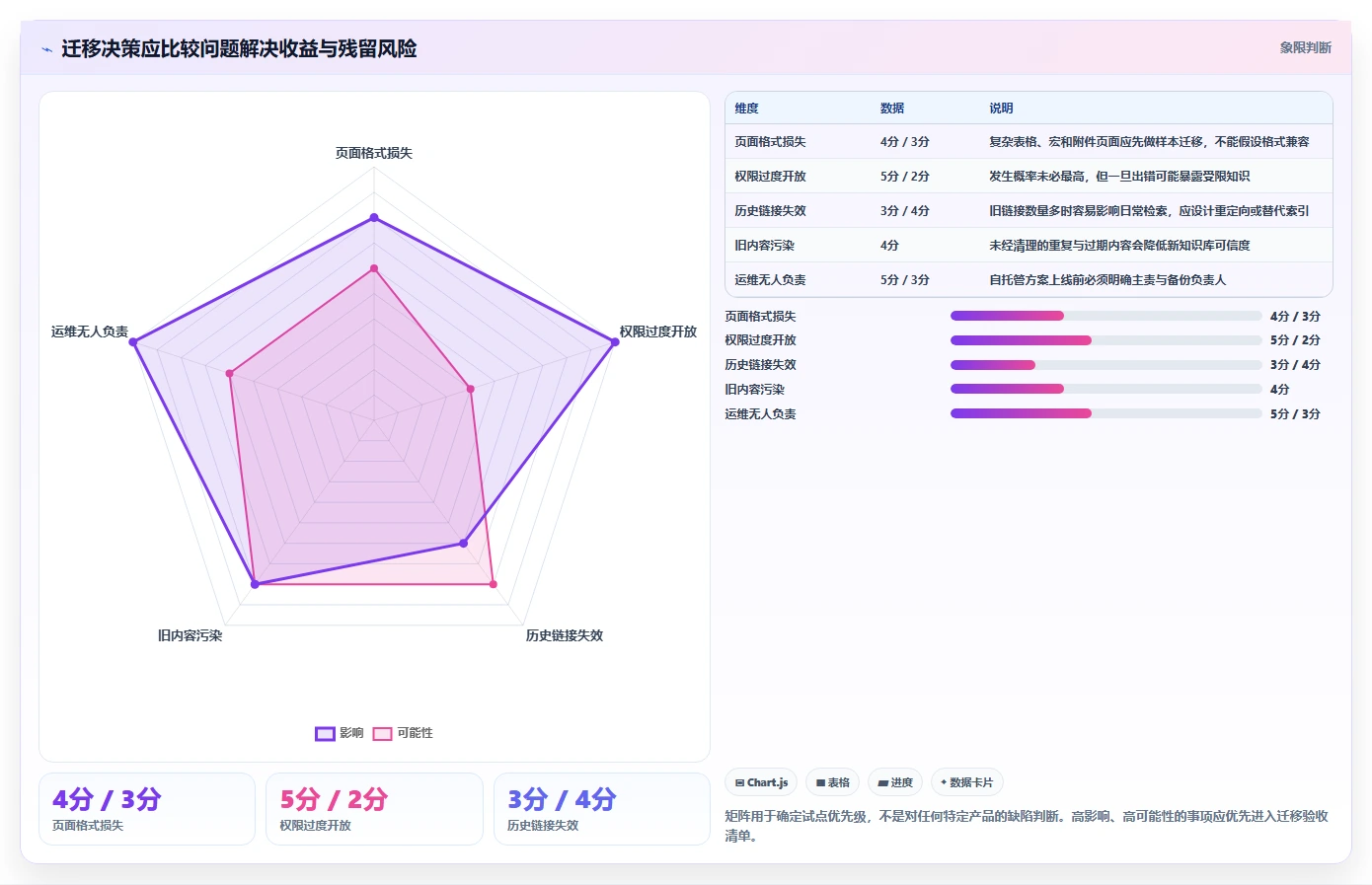1372x885 pixels.
Task: Click the small icon before the page title
Action: click(46, 49)
